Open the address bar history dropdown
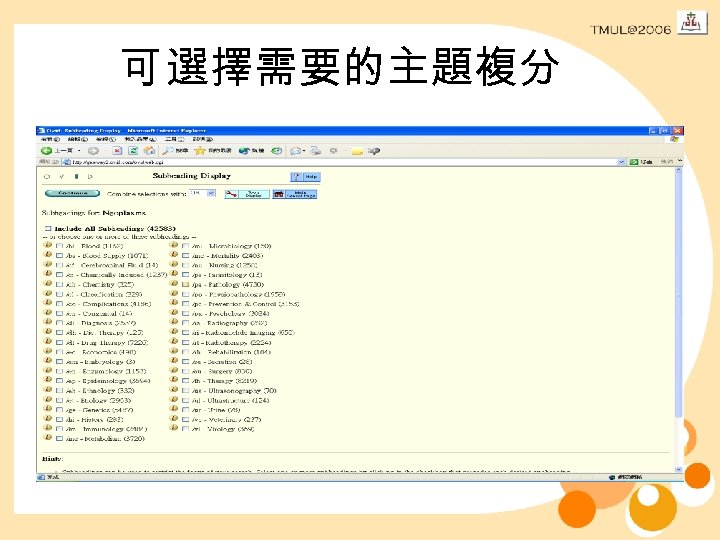 (x=621, y=162)
